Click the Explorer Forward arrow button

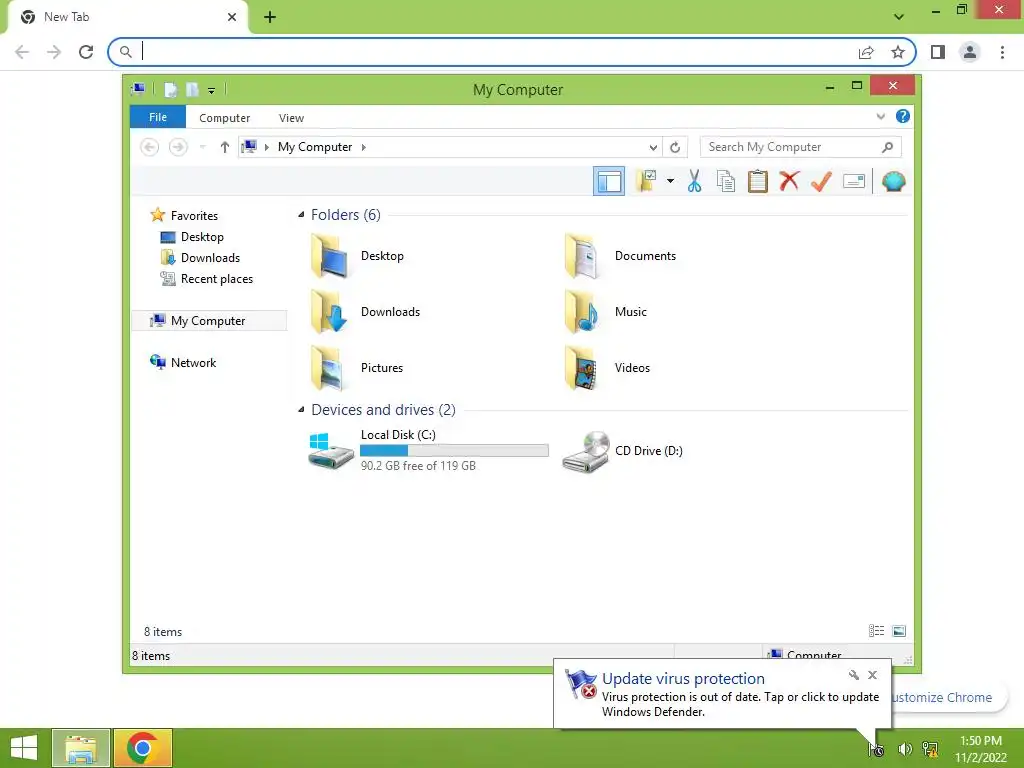coord(178,147)
